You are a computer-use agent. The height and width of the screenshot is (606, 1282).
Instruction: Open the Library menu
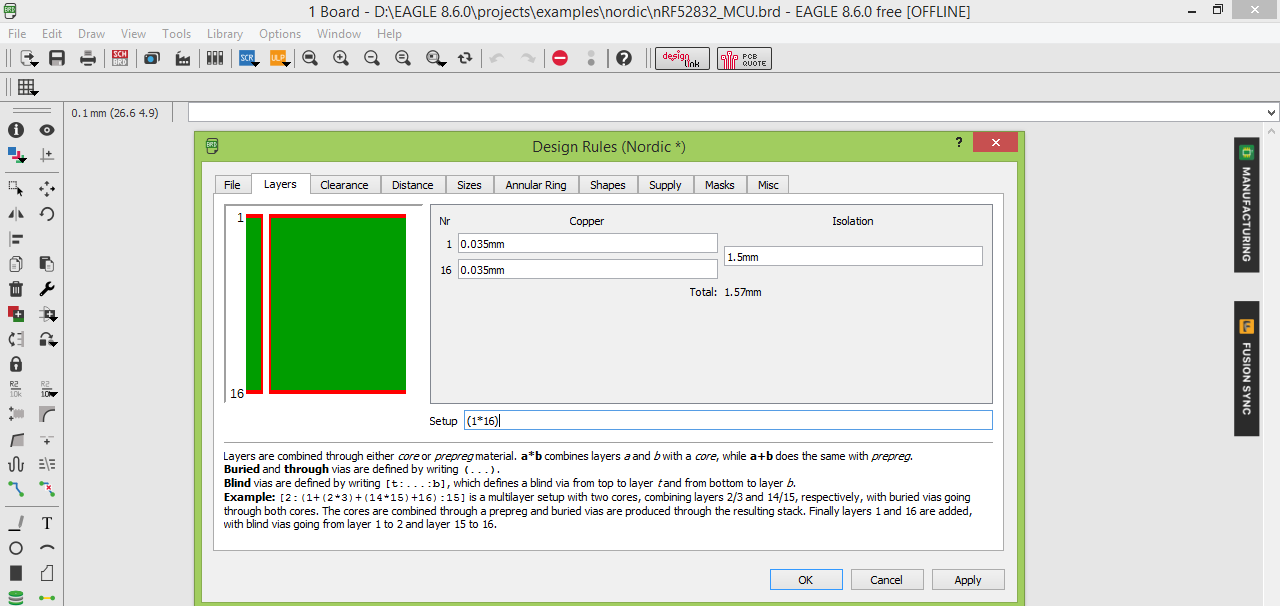(x=225, y=34)
